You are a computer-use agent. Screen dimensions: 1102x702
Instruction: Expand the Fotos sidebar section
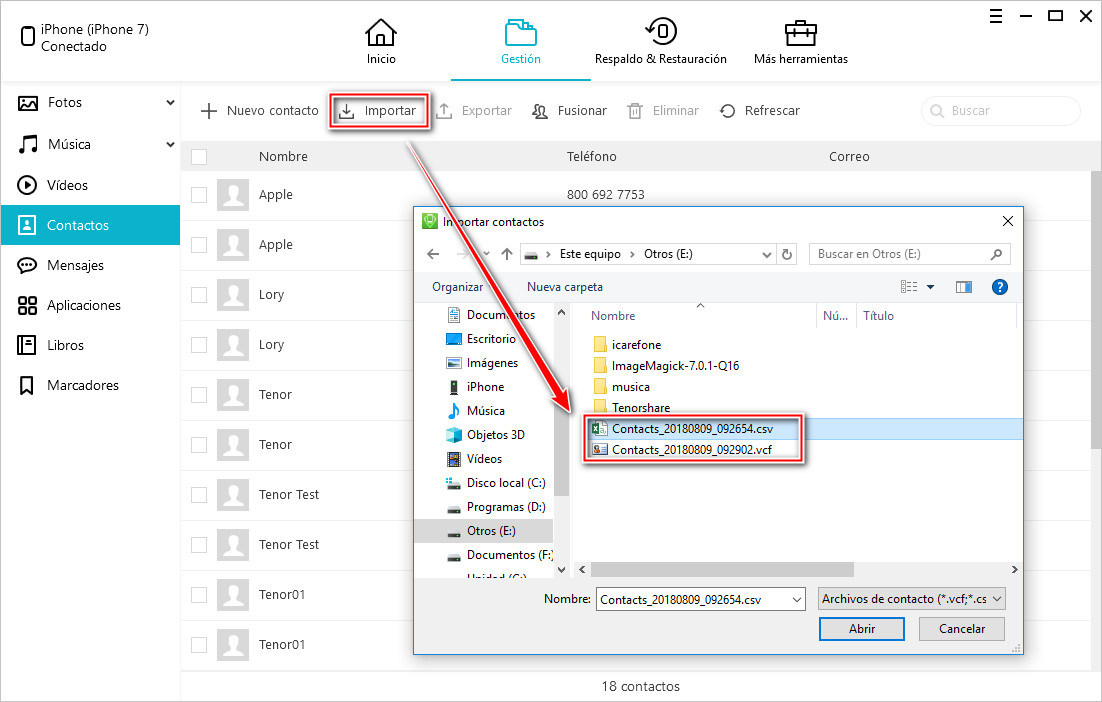171,103
